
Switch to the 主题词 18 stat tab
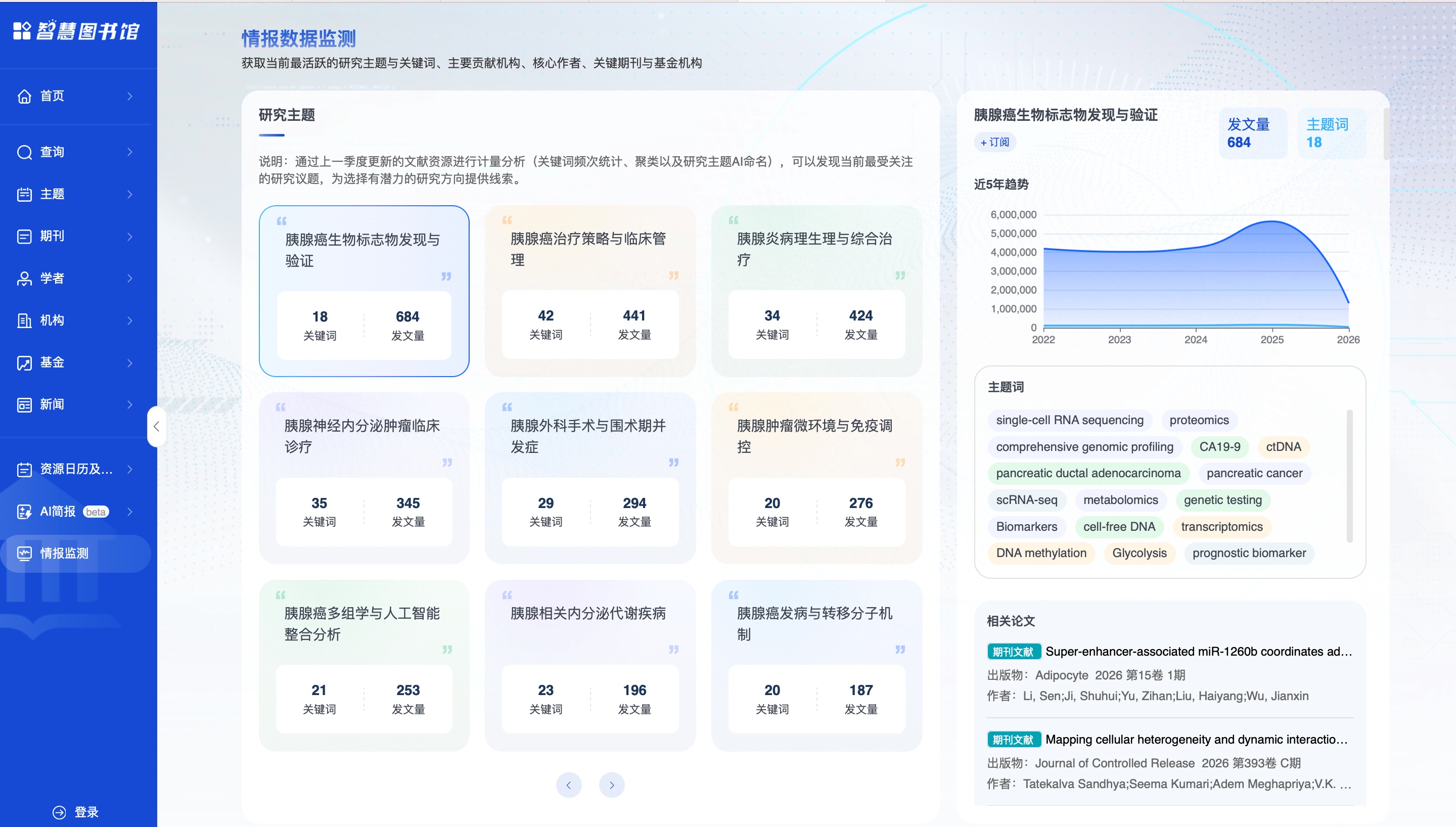pyautogui.click(x=1332, y=133)
